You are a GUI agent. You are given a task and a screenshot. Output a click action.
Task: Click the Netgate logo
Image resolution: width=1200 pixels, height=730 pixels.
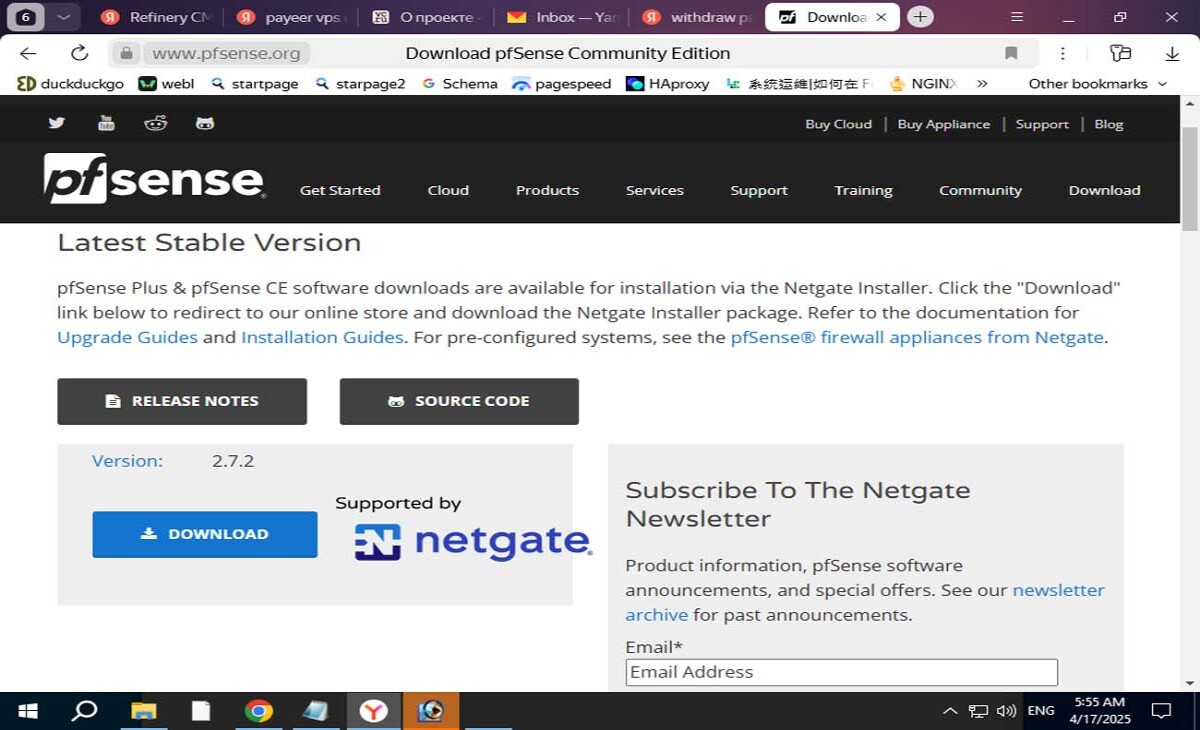[473, 542]
